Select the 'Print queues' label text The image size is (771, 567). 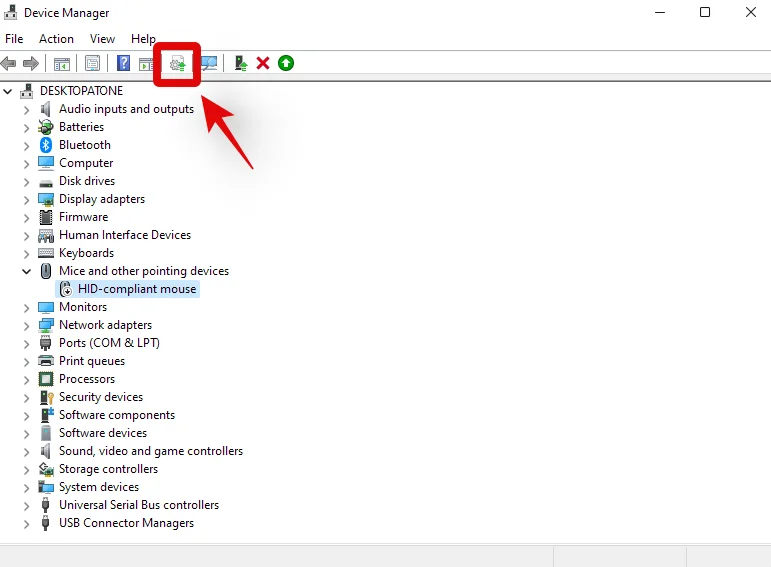coord(92,361)
